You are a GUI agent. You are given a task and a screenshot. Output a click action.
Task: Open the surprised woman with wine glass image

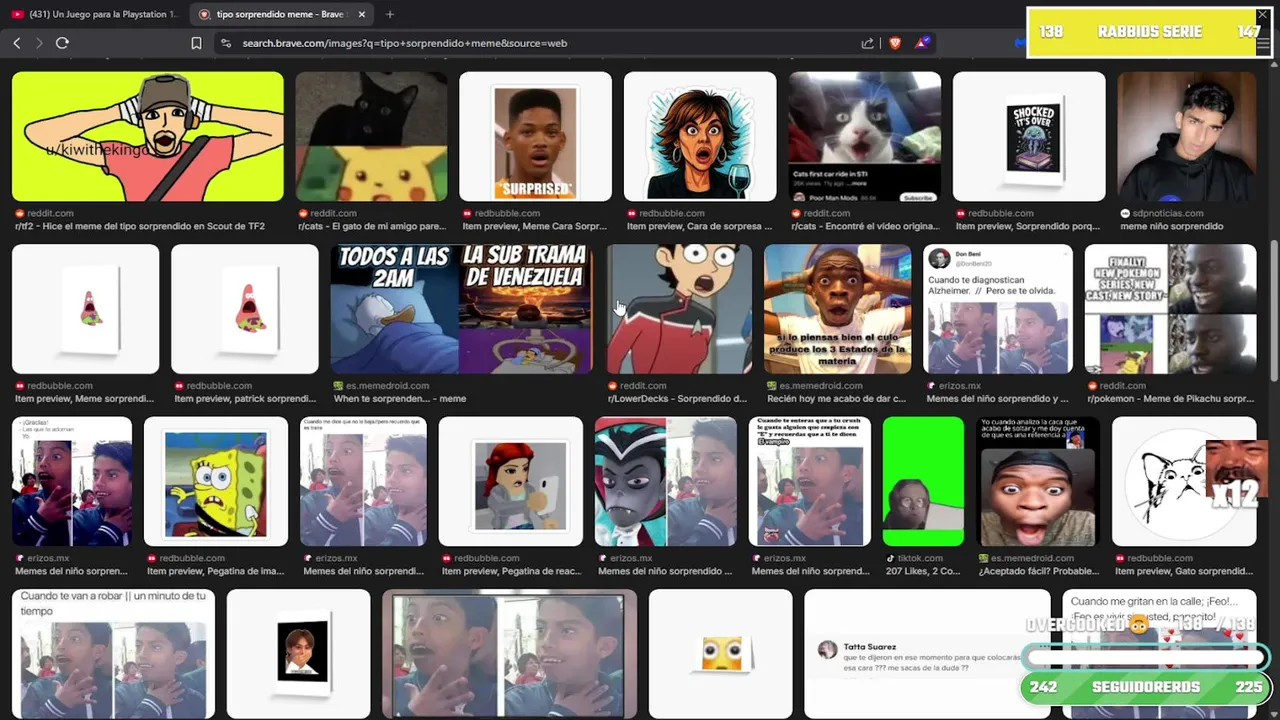(700, 136)
